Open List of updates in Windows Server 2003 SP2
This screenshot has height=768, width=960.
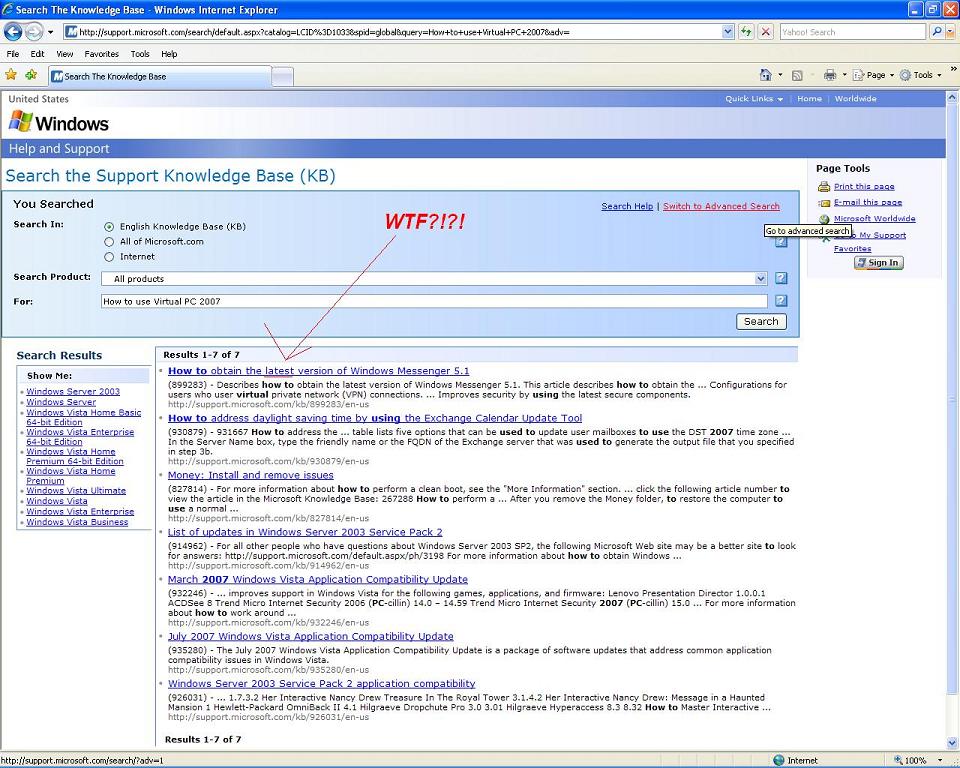click(x=305, y=532)
